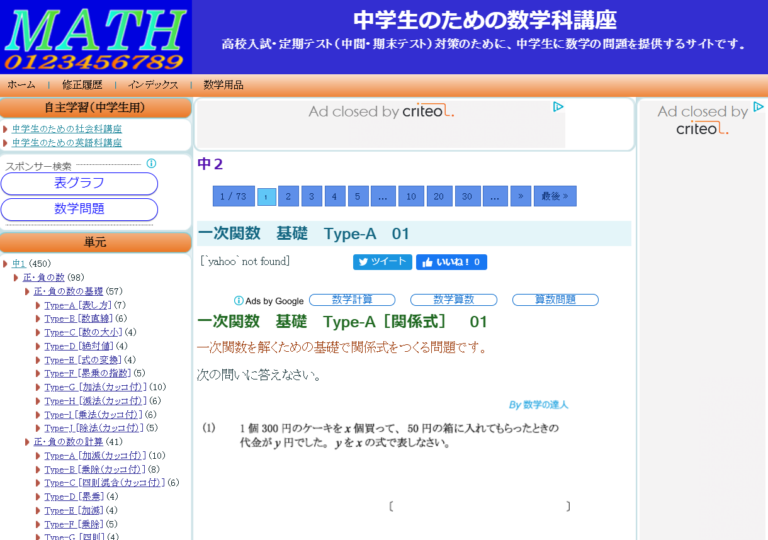Click the 数学問題 sponsored search pill

79,209
